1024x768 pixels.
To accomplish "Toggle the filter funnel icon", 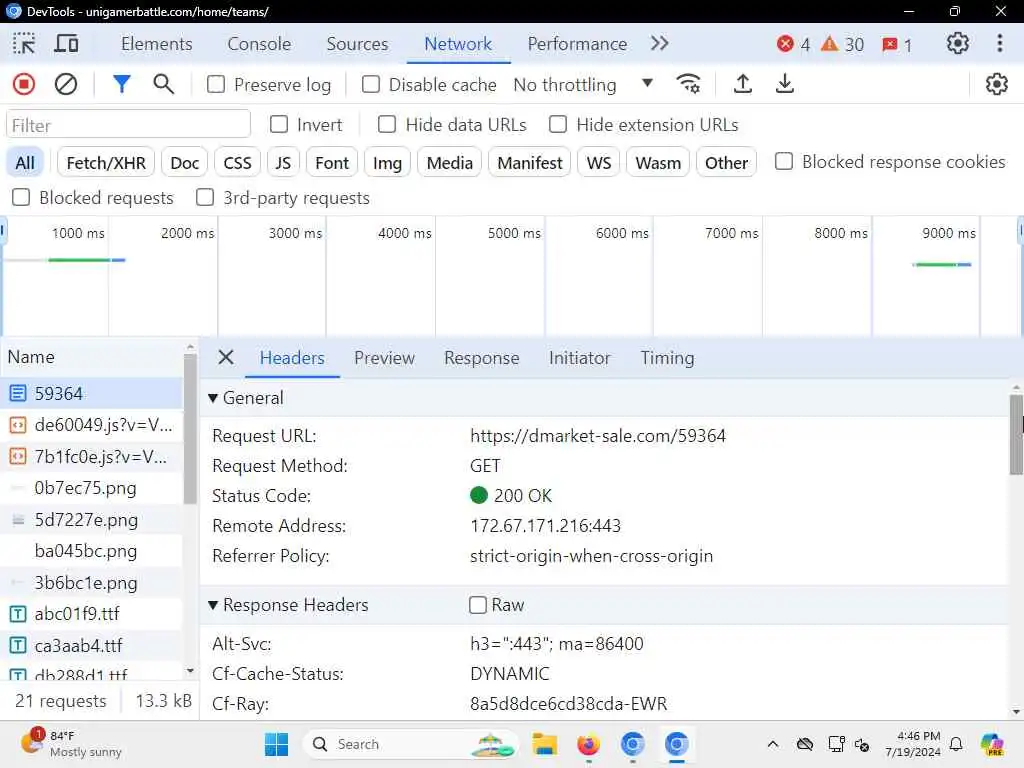I will (x=121, y=84).
